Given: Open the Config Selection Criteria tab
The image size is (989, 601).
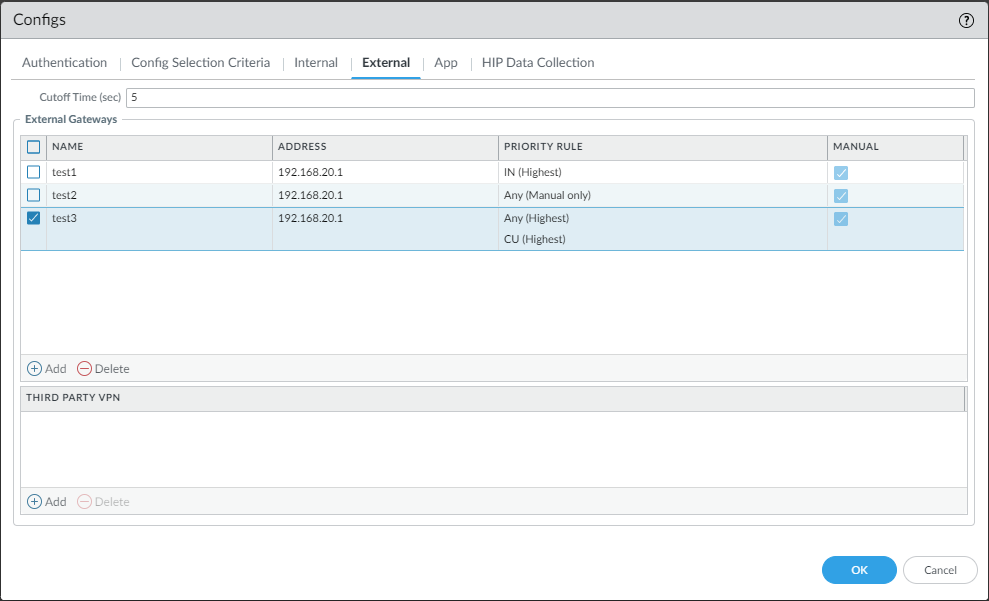Looking at the screenshot, I should 200,62.
